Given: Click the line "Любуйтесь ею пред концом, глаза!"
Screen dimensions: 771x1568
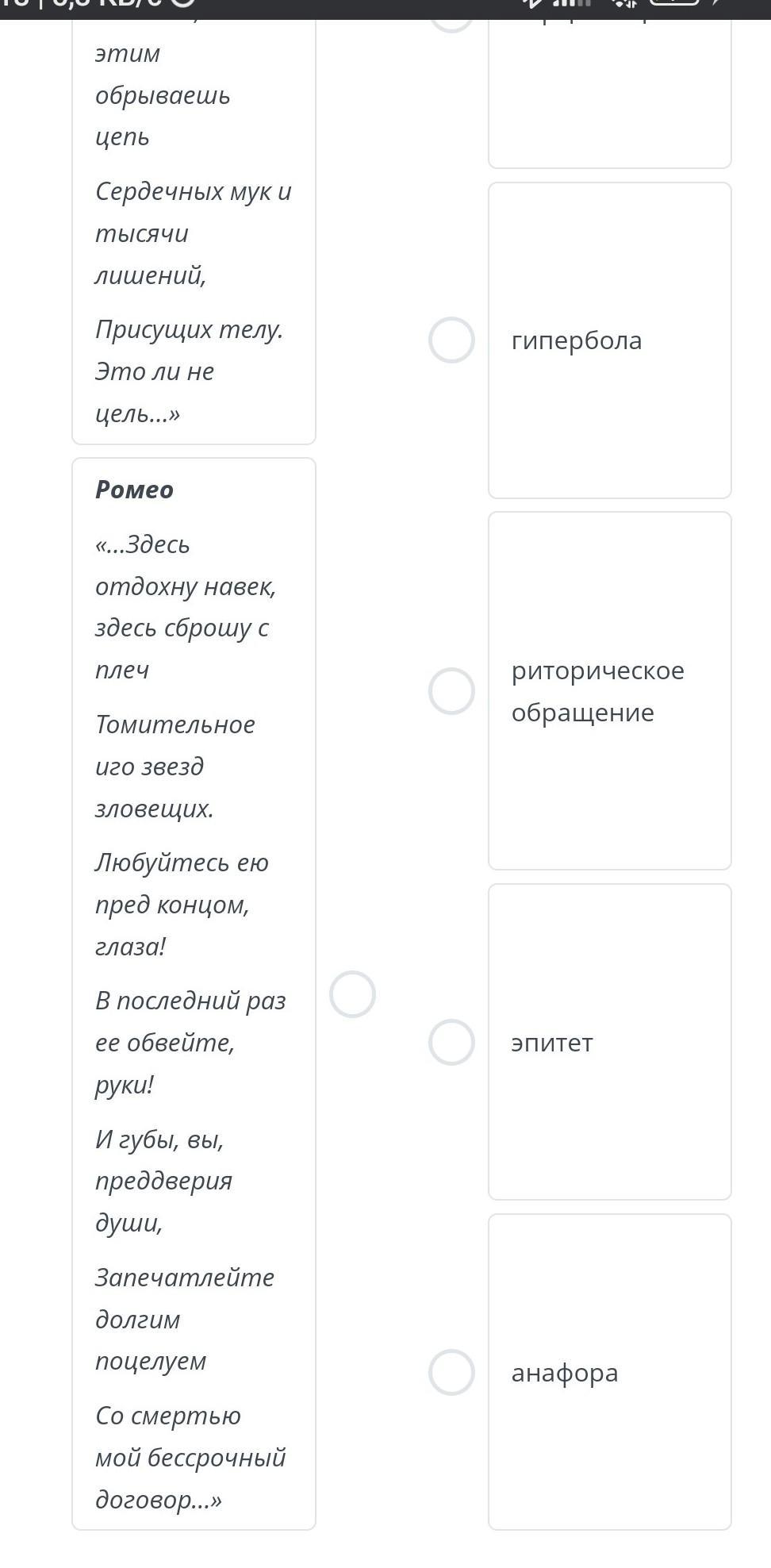Looking at the screenshot, I should (182, 905).
